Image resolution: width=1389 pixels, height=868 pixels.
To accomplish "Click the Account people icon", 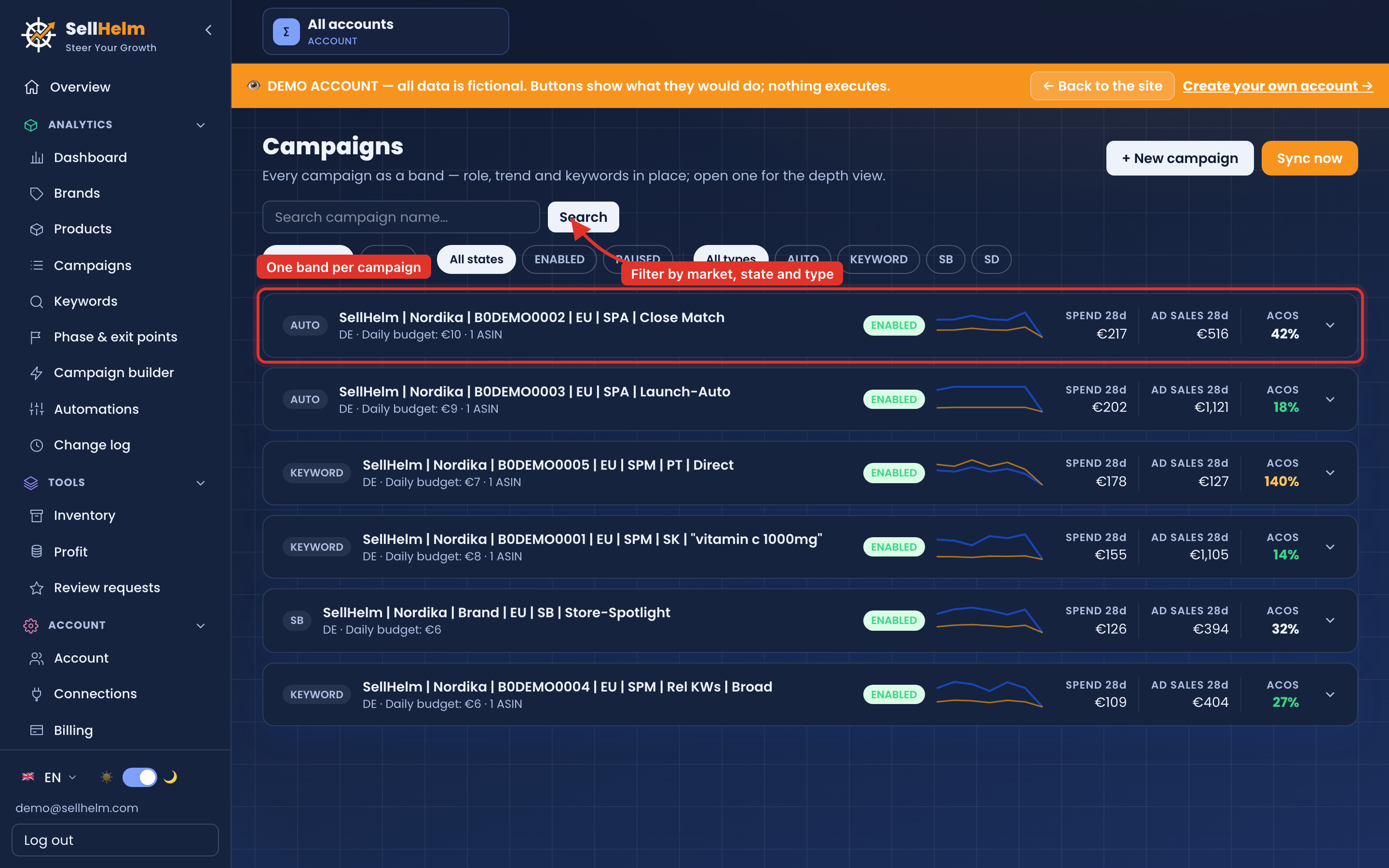I will tap(37, 658).
